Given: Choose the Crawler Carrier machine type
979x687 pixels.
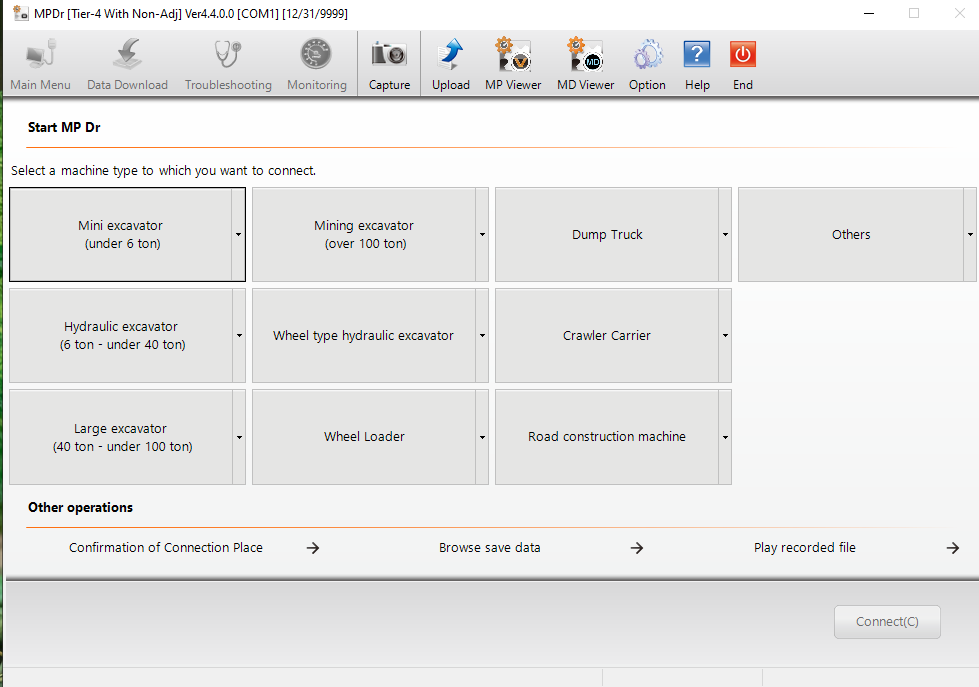Looking at the screenshot, I should point(607,335).
